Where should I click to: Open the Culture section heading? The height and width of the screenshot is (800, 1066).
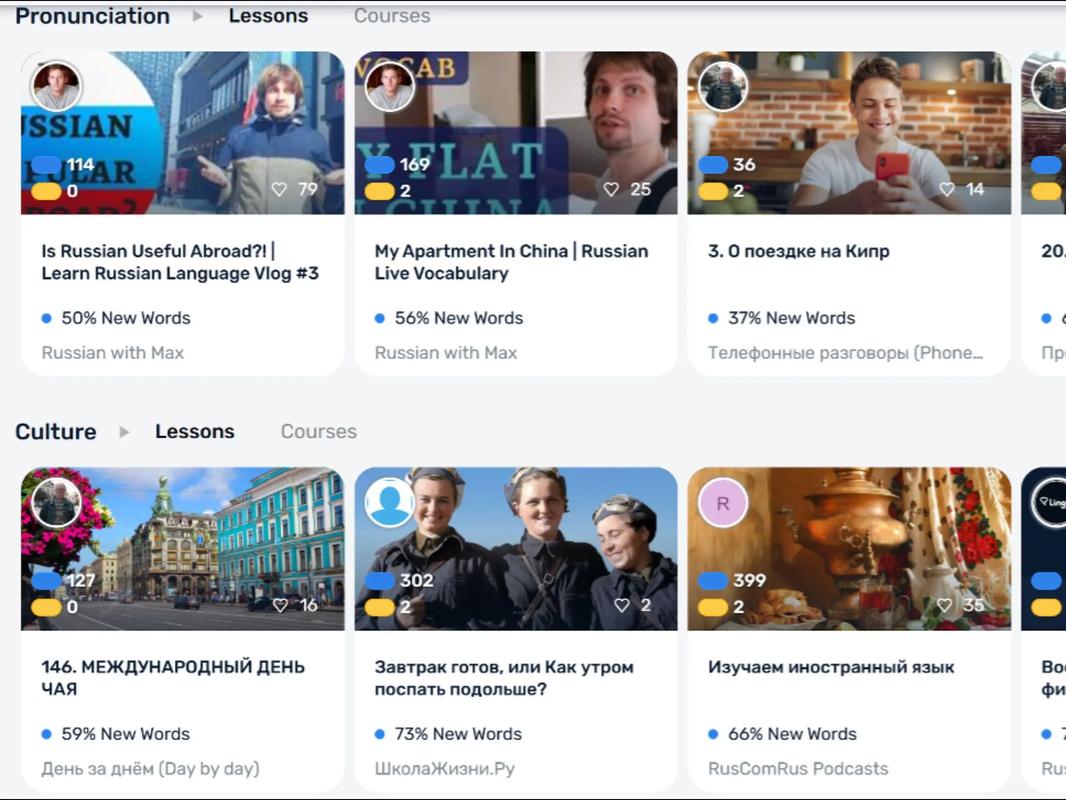pyautogui.click(x=56, y=432)
